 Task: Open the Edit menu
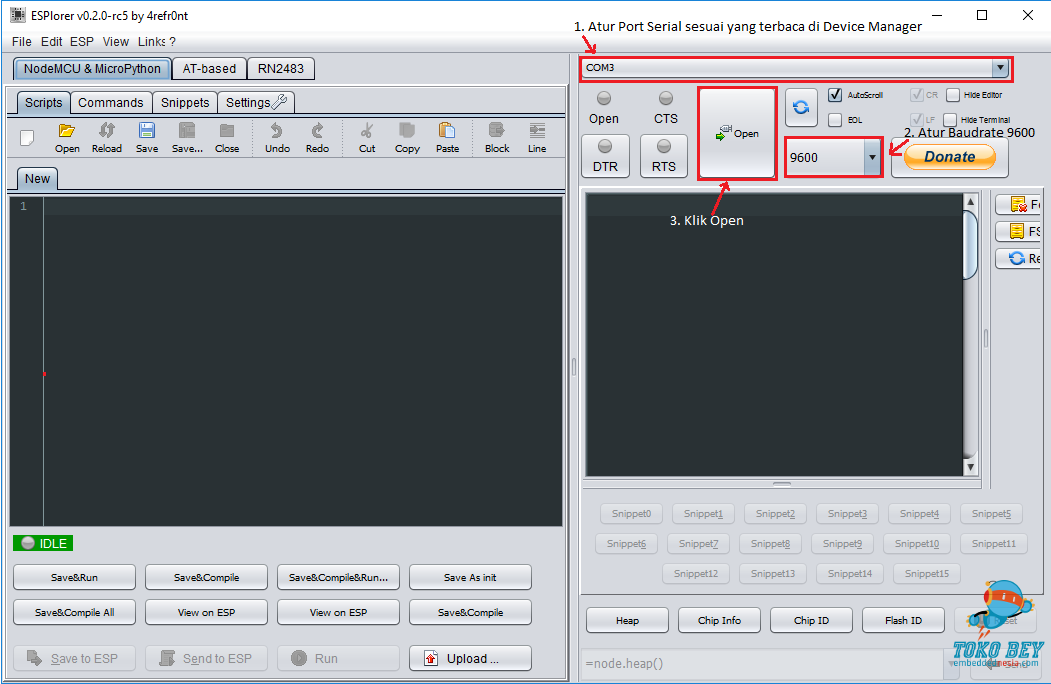[52, 42]
